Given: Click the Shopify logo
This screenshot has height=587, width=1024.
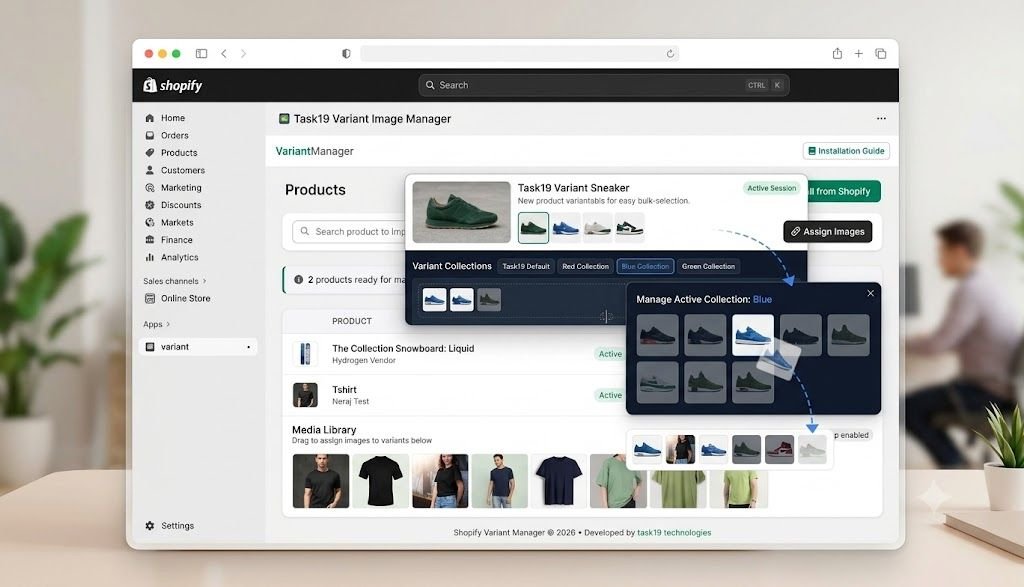Looking at the screenshot, I should (x=172, y=85).
